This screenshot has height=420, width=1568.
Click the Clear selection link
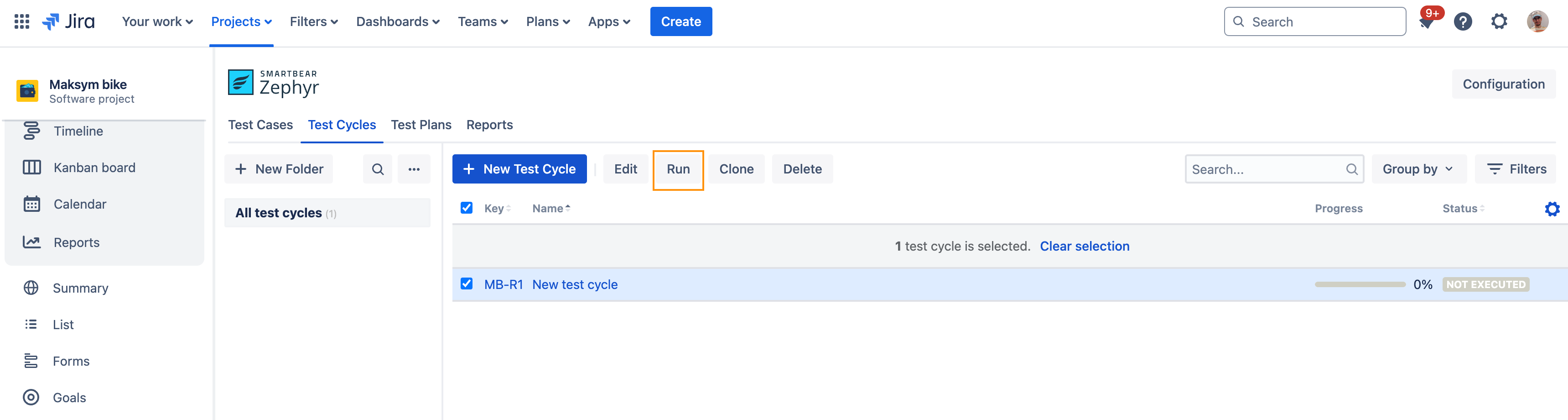click(x=1084, y=246)
